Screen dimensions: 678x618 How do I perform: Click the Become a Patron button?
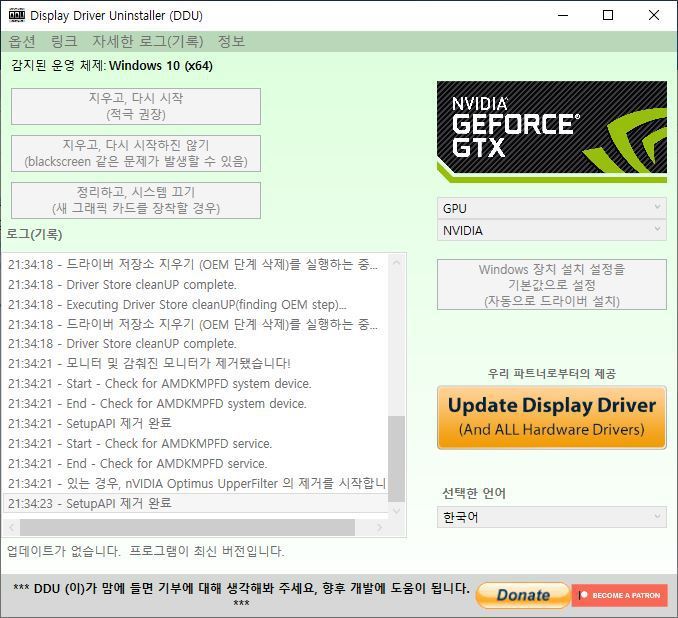[620, 596]
